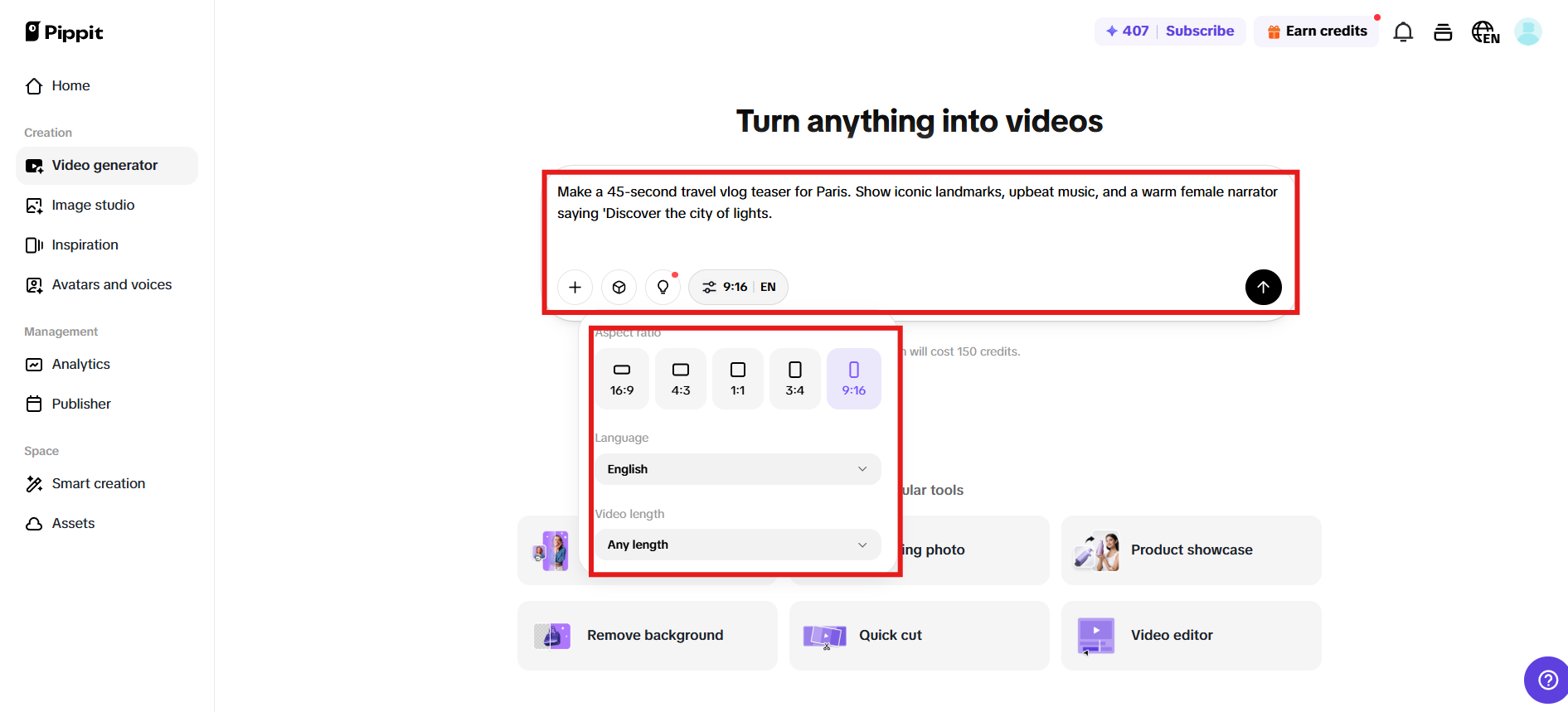The height and width of the screenshot is (712, 1568).
Task: Click into the video prompt text field
Action: (x=917, y=216)
